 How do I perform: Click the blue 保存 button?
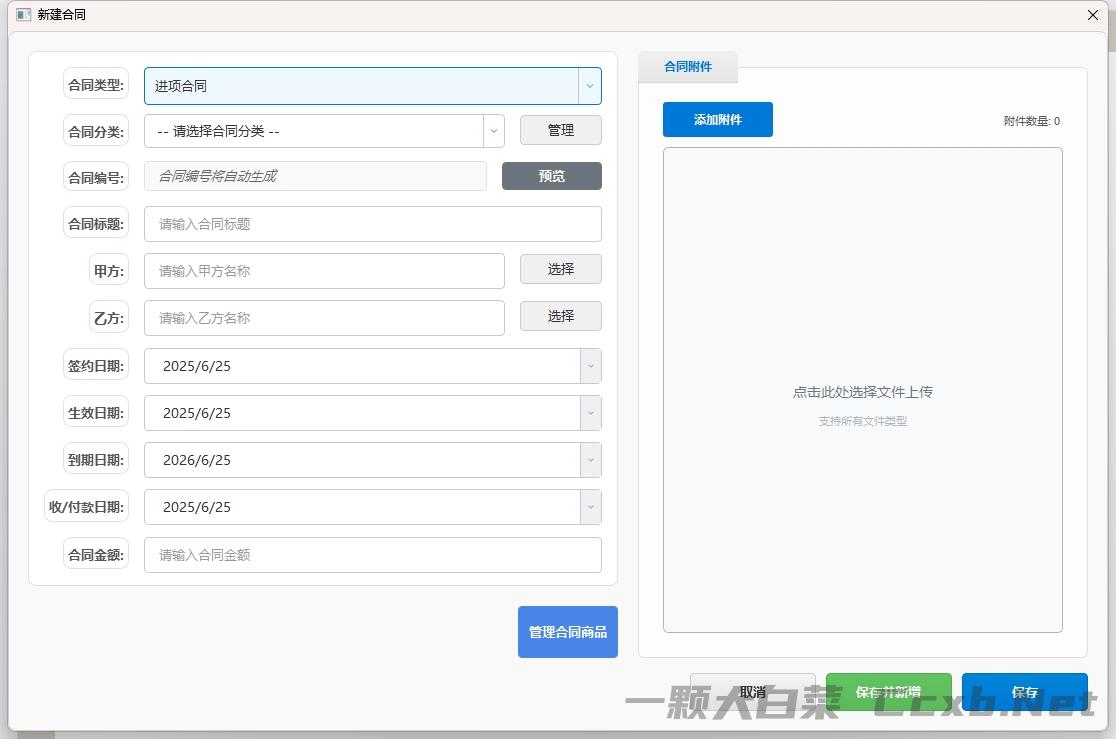click(1024, 691)
